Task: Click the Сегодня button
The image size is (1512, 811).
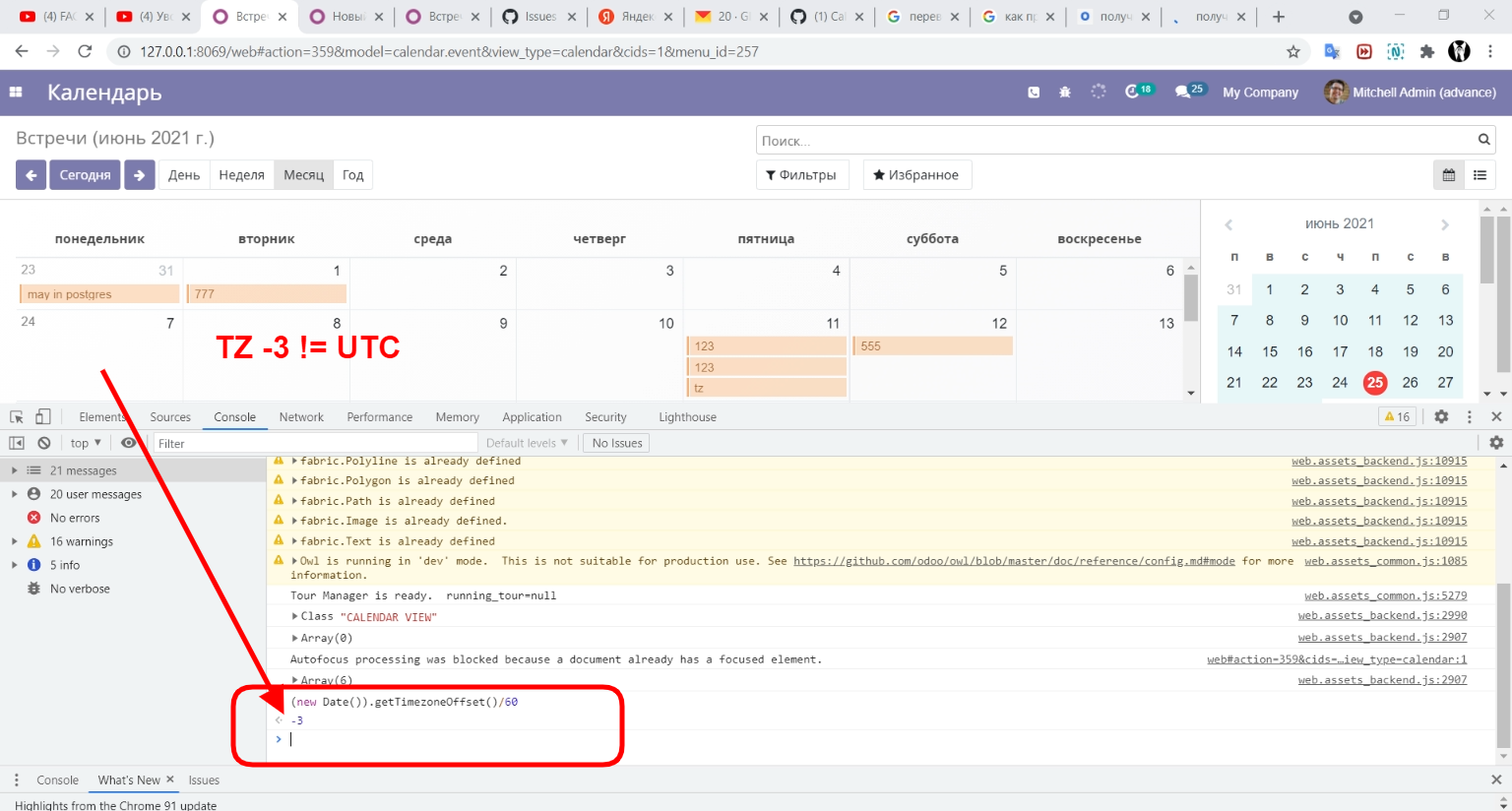Action: (85, 174)
